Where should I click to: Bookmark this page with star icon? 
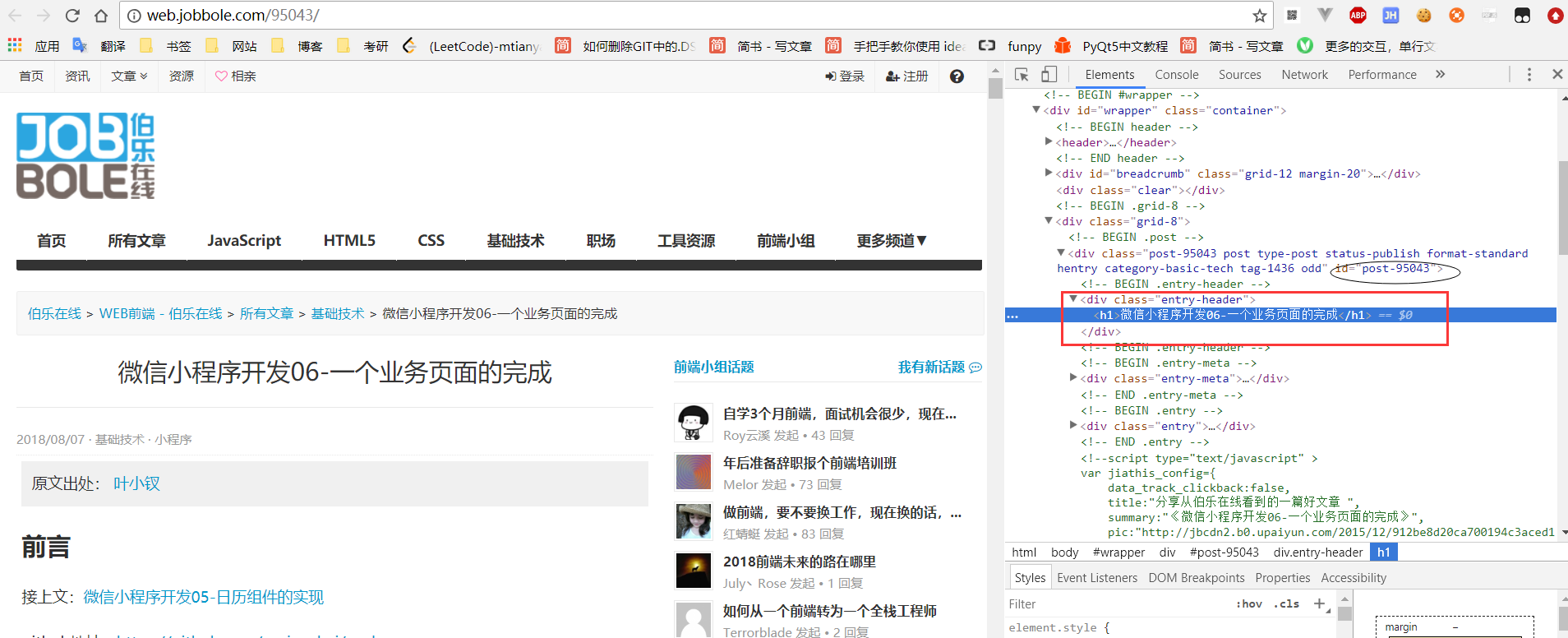click(1259, 16)
